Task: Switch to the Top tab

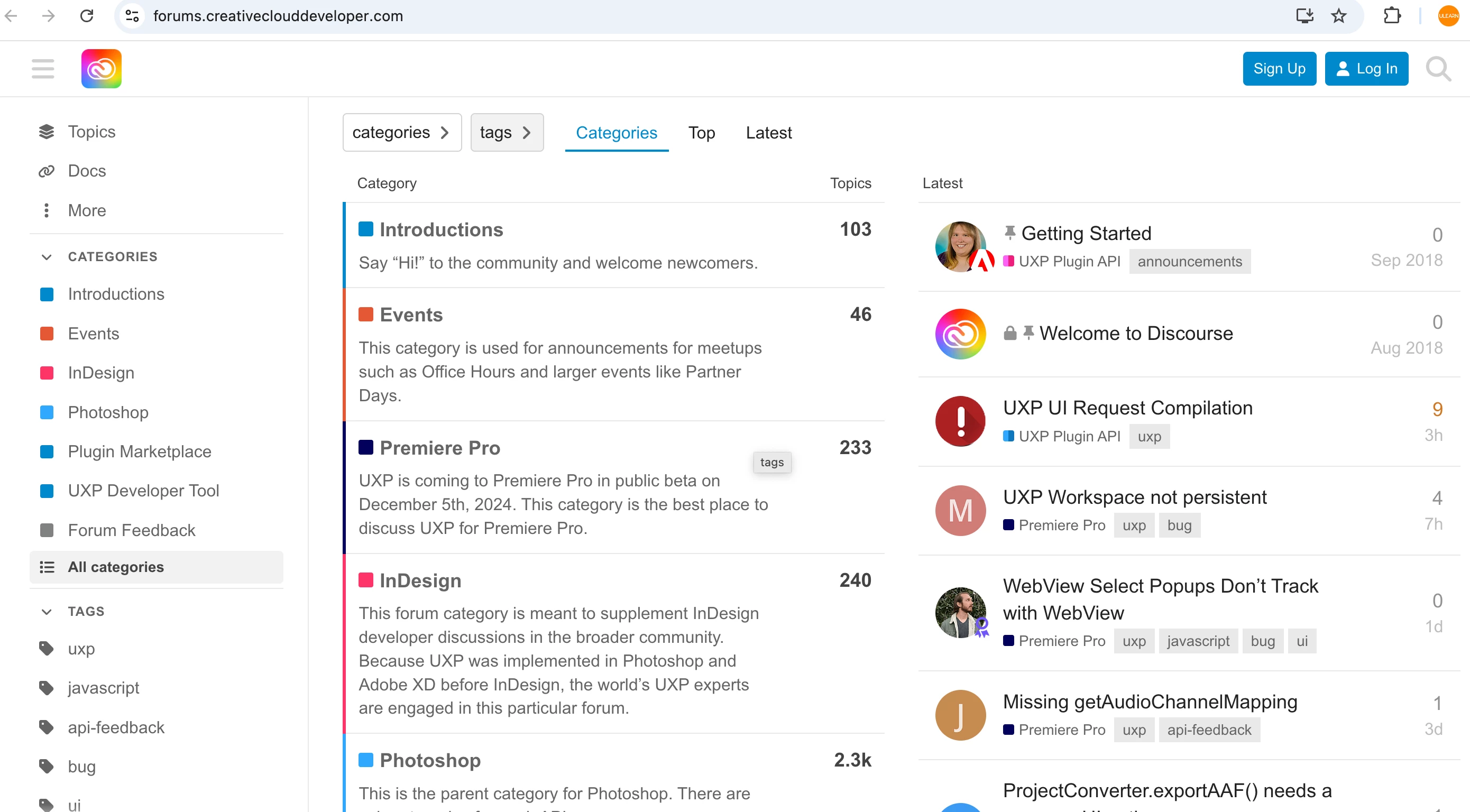Action: pyautogui.click(x=702, y=132)
